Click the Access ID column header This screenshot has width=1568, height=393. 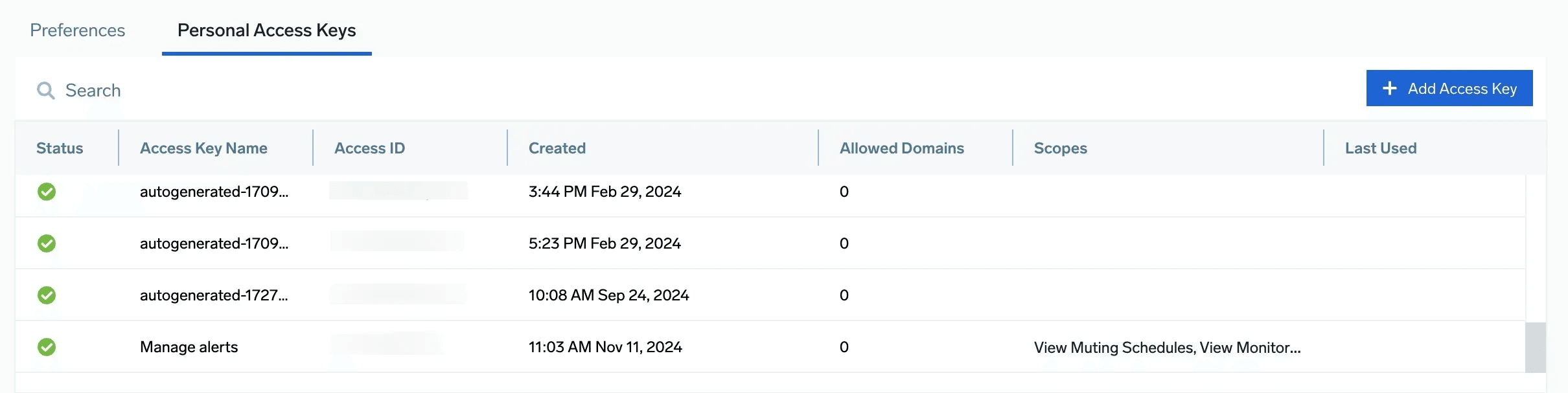pyautogui.click(x=369, y=148)
